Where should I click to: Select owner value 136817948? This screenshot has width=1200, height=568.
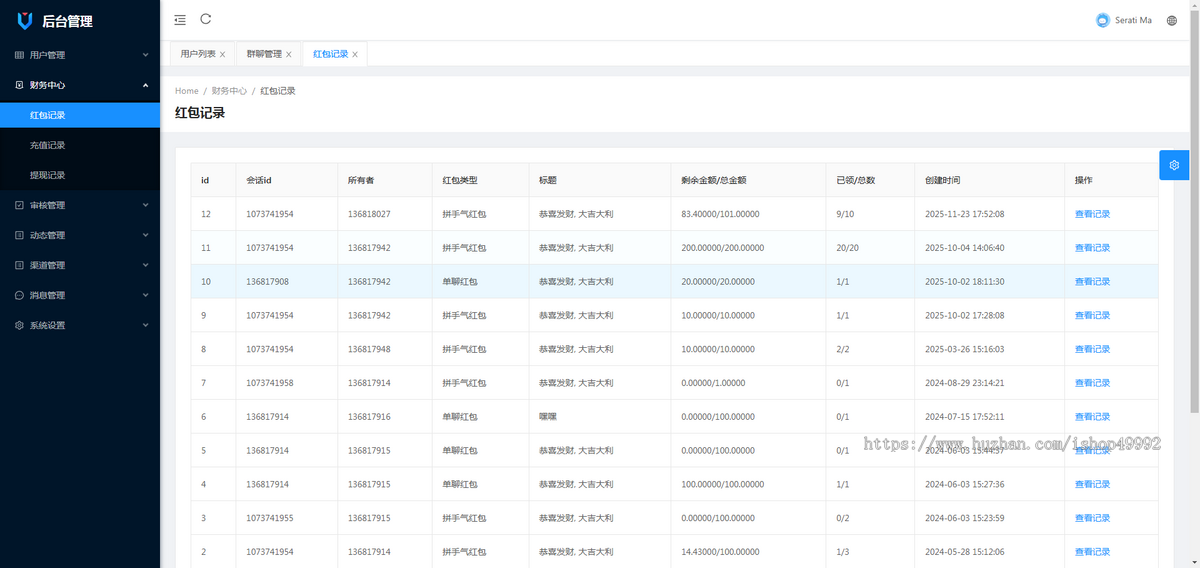(x=369, y=349)
